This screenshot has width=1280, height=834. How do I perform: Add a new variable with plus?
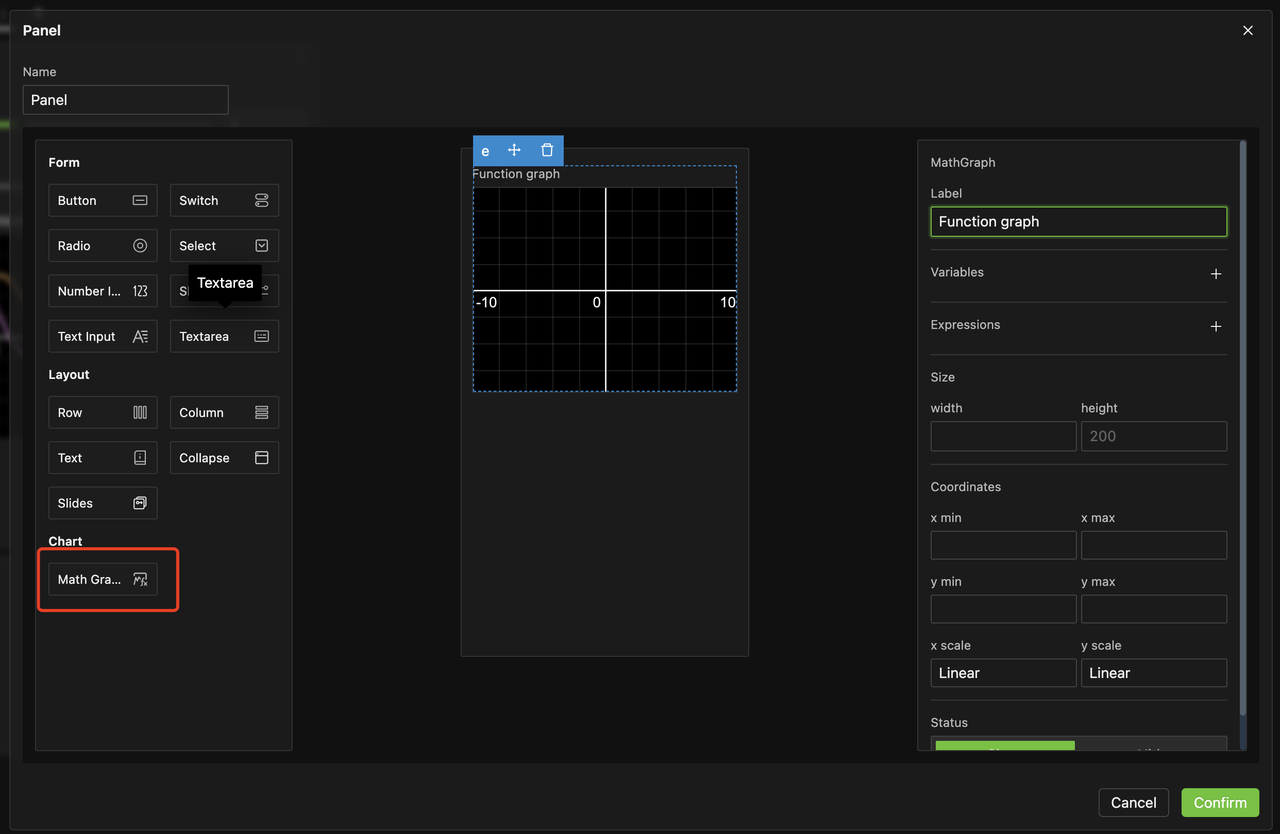coord(1216,274)
